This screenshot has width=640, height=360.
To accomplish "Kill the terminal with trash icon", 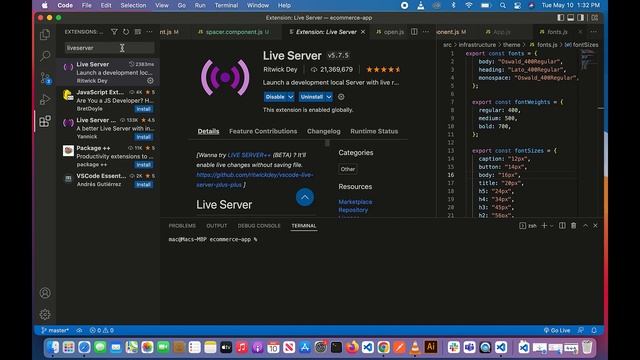I will 573,225.
